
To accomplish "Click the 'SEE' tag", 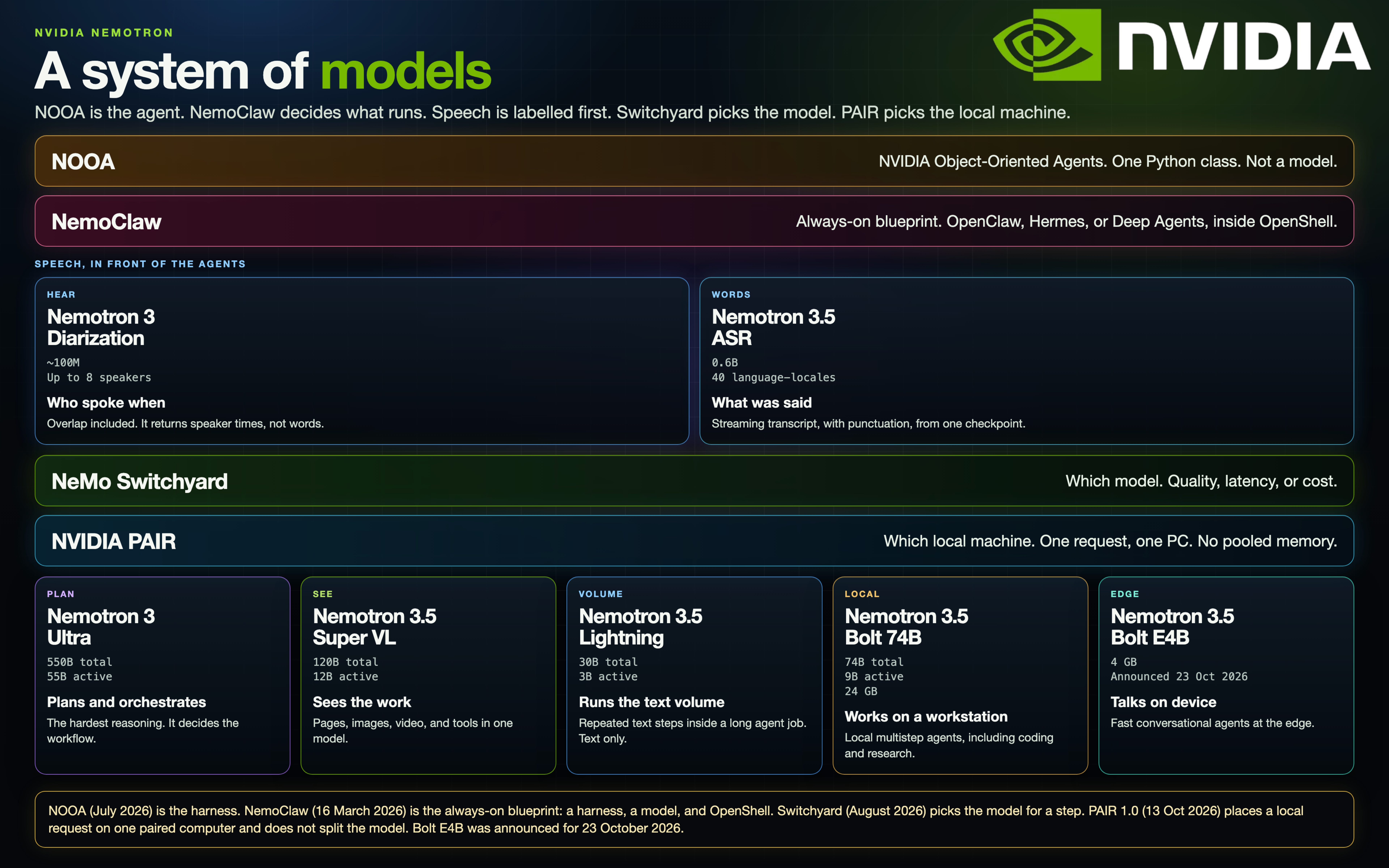I will pos(323,594).
